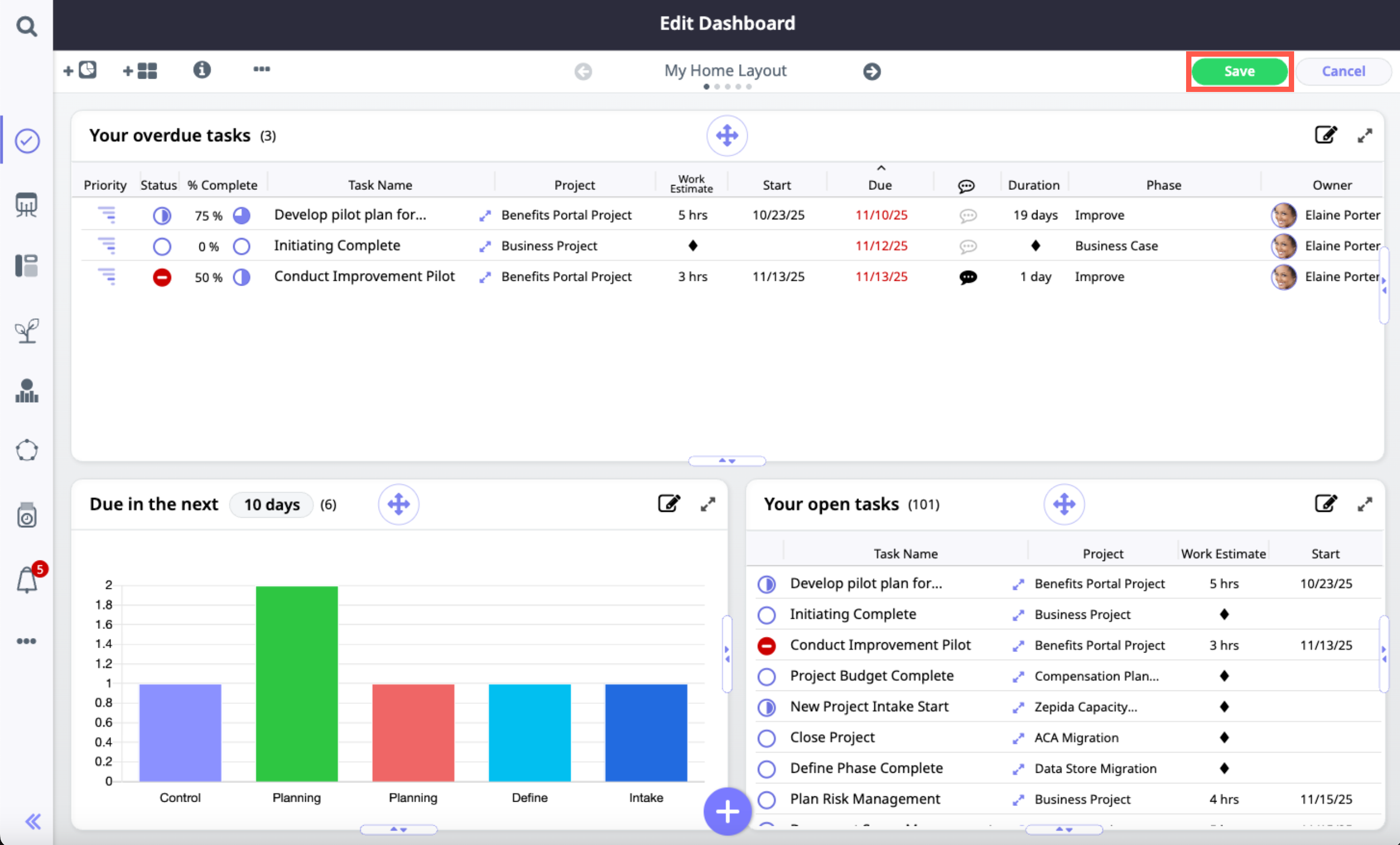Open the dashboard info icon
This screenshot has height=845, width=1400.
click(x=202, y=70)
